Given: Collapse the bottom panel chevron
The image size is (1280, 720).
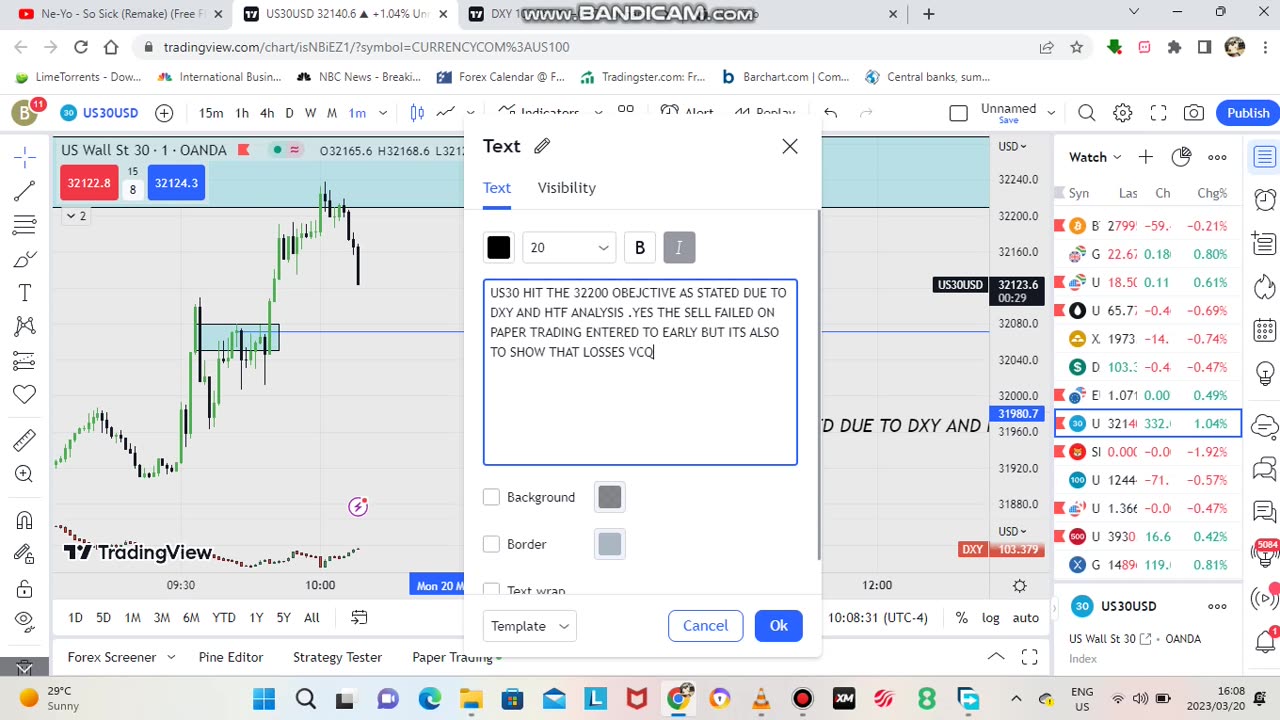Looking at the screenshot, I should (x=996, y=657).
